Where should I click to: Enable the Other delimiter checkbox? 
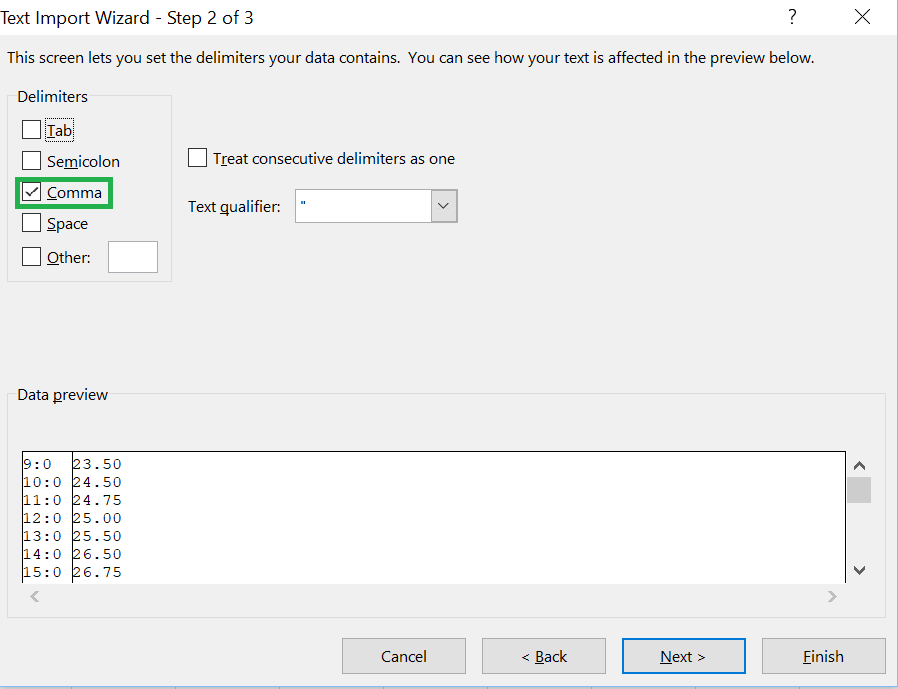[31, 256]
